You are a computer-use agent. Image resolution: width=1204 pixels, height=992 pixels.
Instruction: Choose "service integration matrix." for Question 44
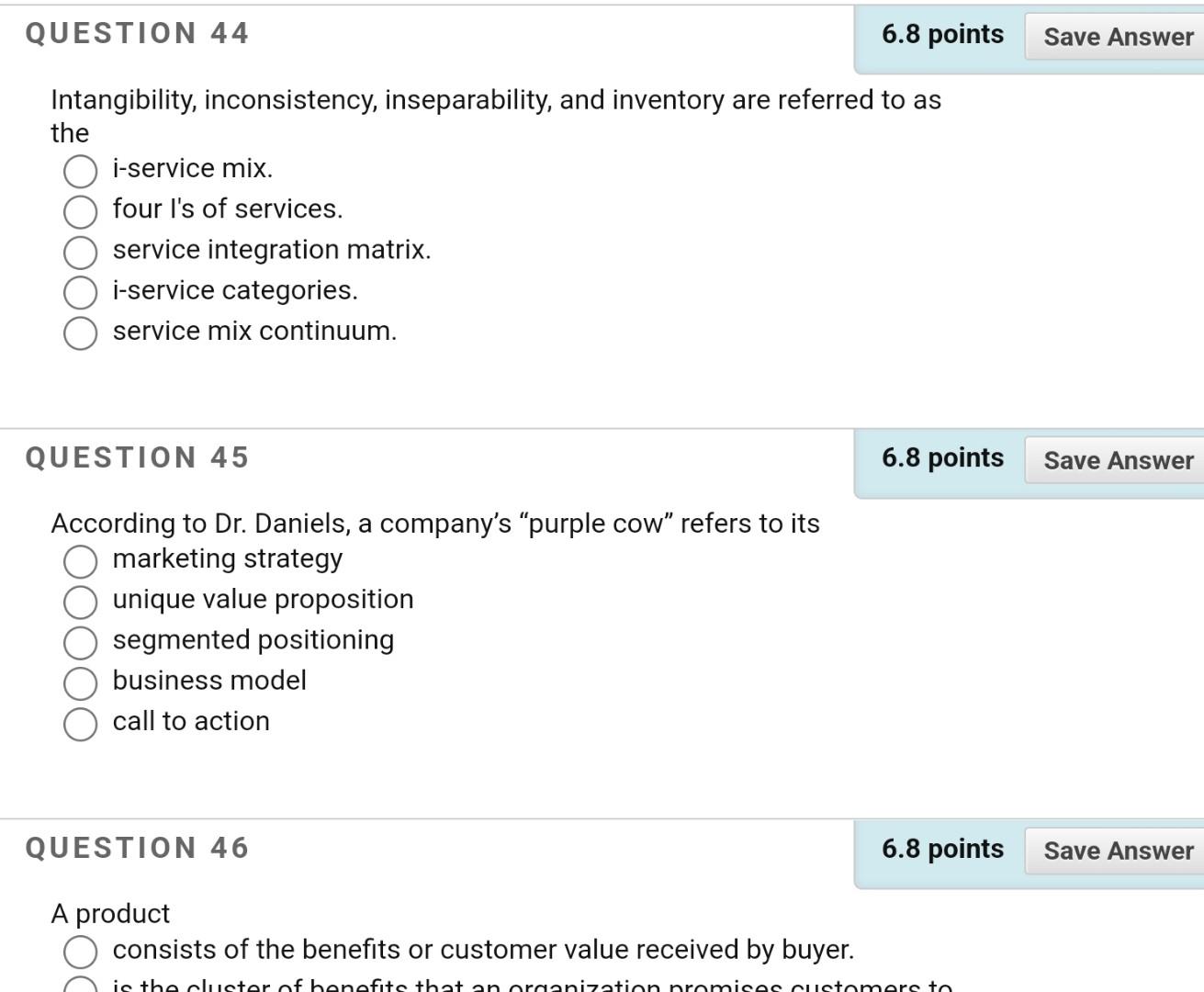point(81,253)
